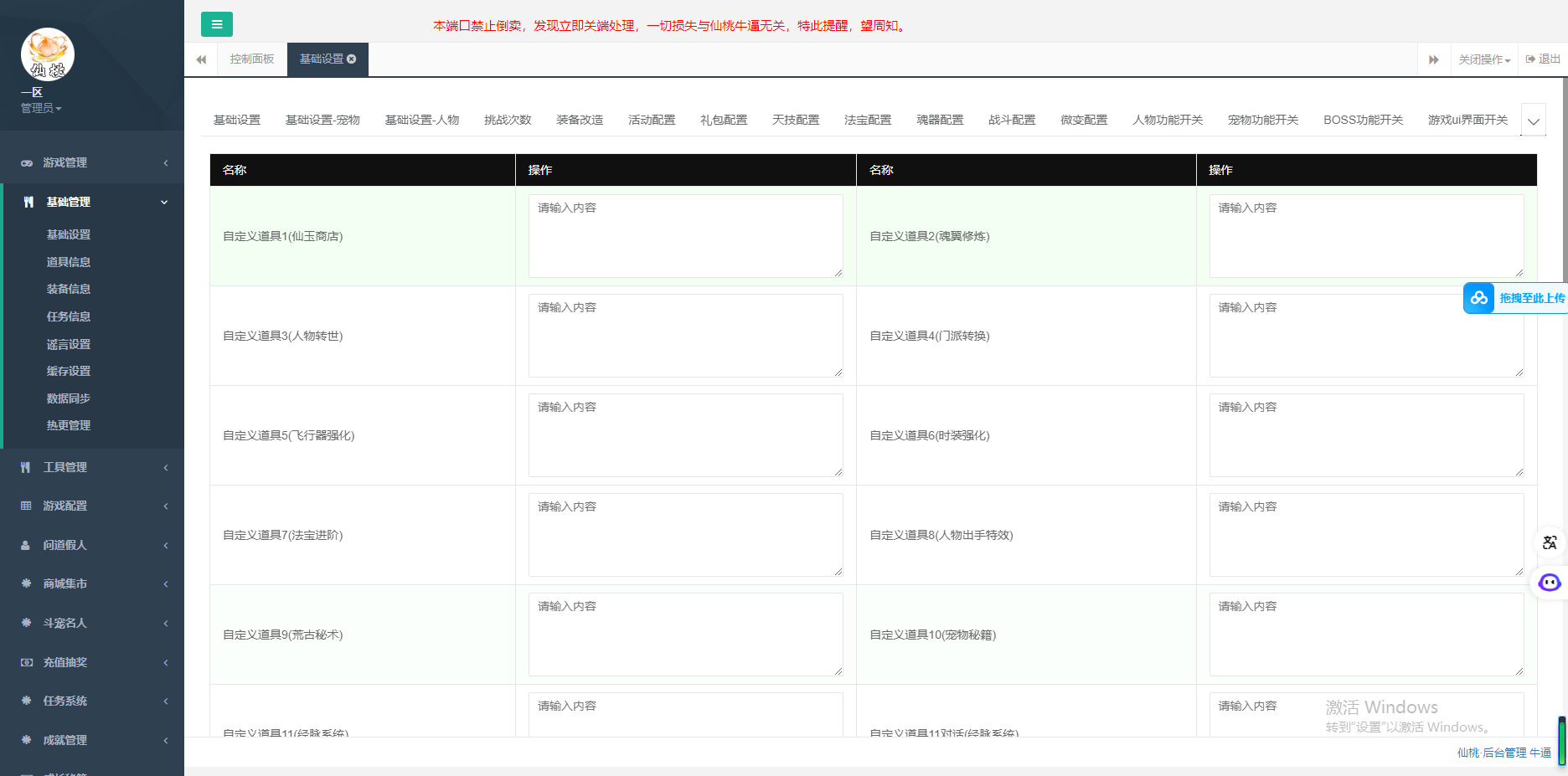Select the 宠物功能开关 tab
Screen dimensions: 1568x776
pyautogui.click(x=1263, y=120)
